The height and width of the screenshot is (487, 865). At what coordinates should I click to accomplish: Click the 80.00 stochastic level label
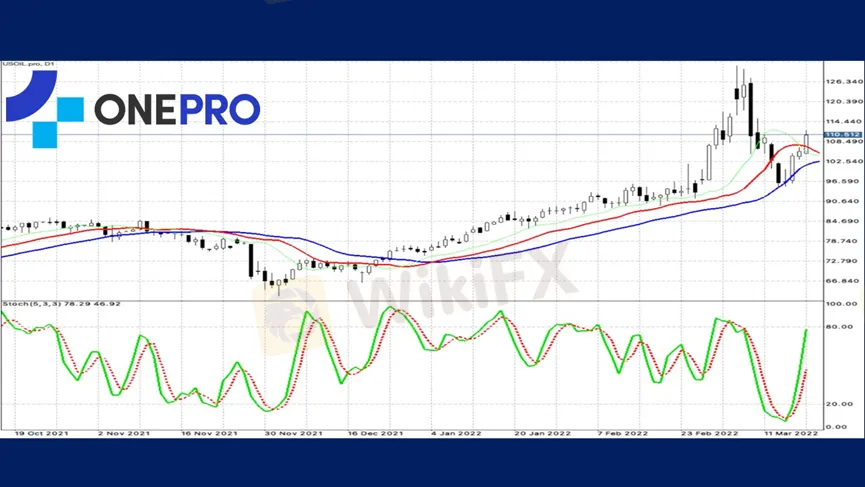tap(841, 327)
